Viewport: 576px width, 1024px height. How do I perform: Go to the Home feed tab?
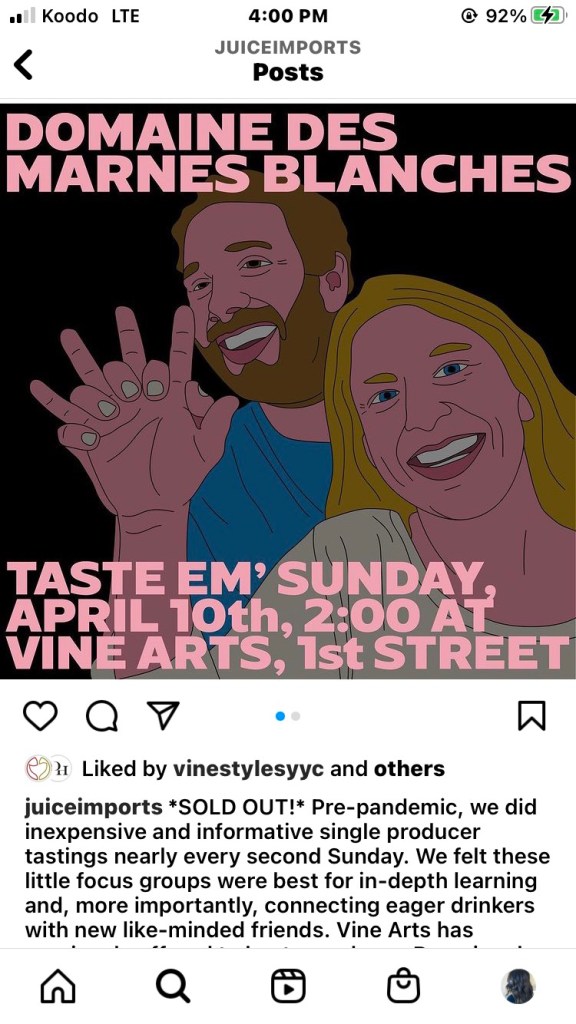(58, 985)
